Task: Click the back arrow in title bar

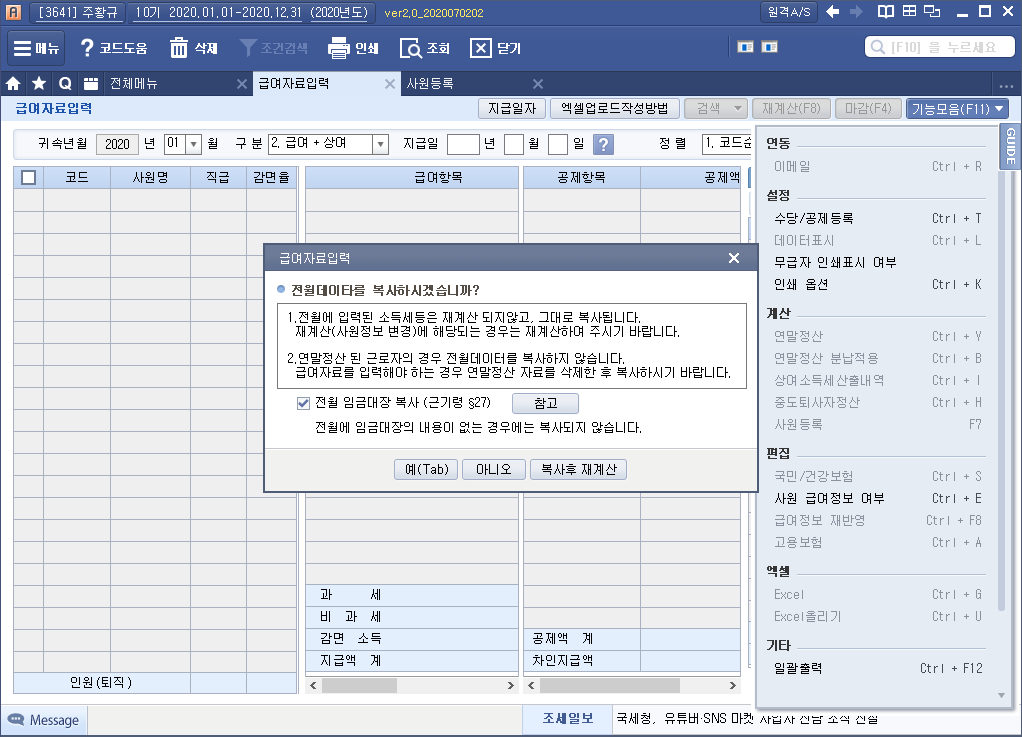Action: (832, 12)
